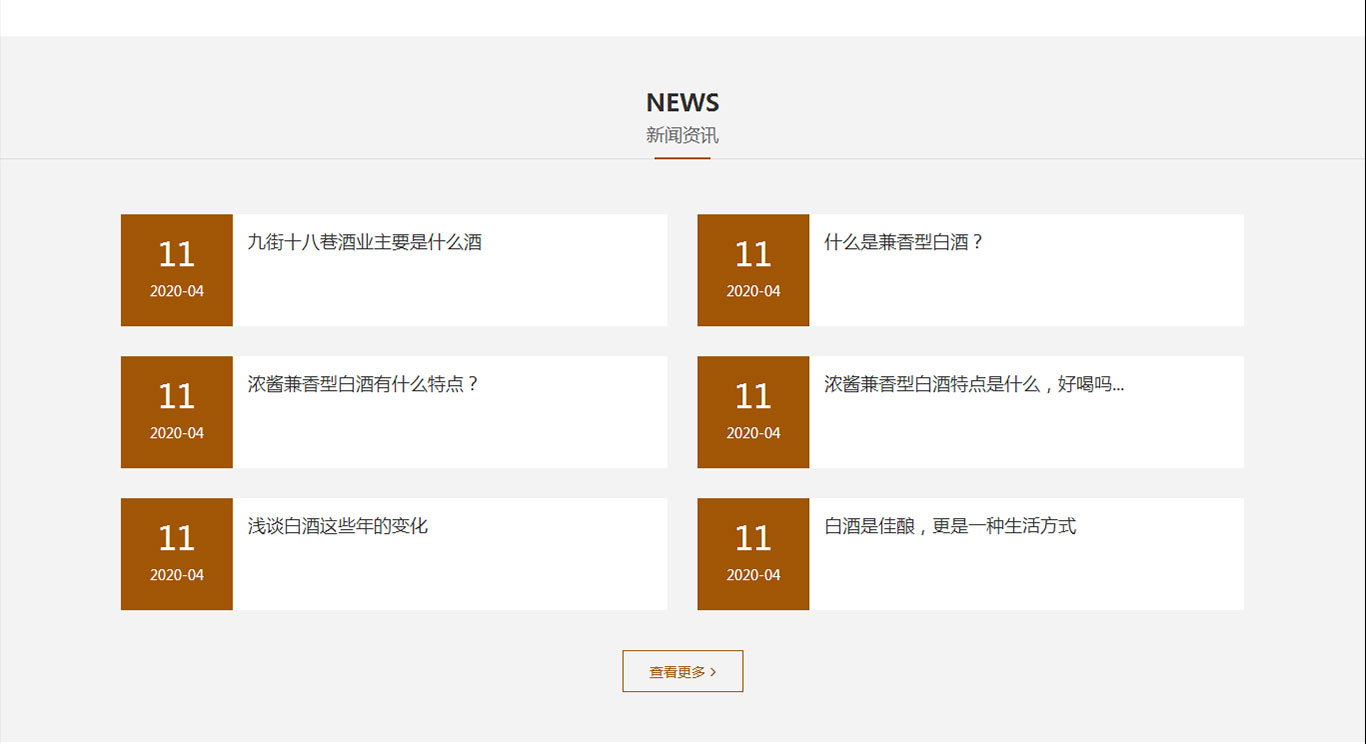Click day number 11 beside 九街十八巷酒业主要是什么酒
1366x744 pixels.
coord(176,255)
